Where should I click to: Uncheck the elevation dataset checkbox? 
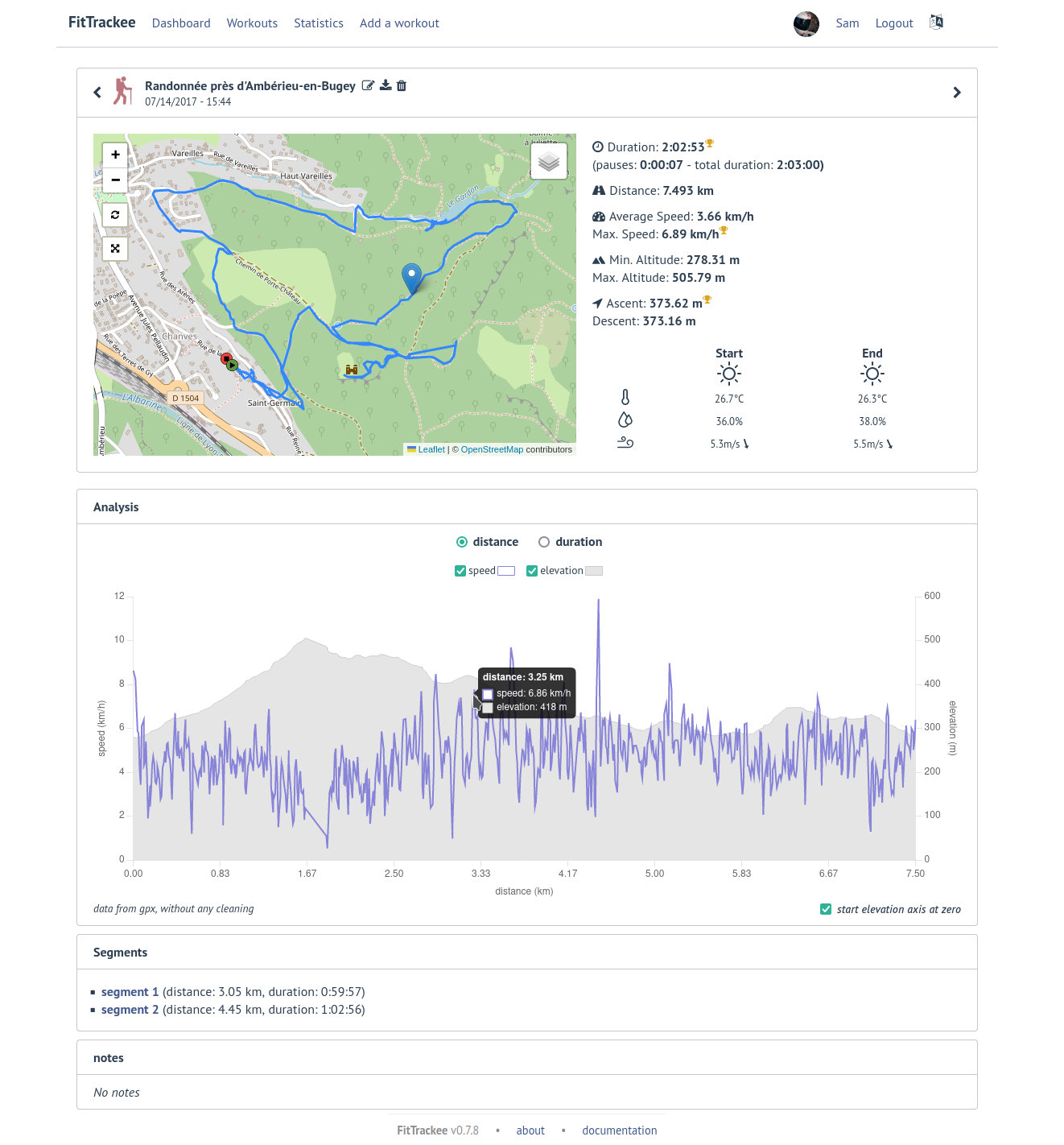coord(532,571)
